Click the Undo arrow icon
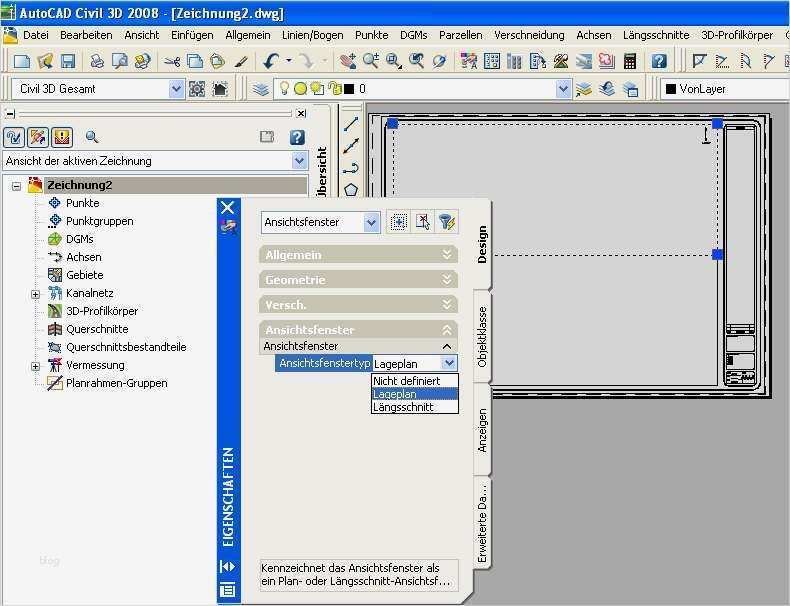 point(271,61)
